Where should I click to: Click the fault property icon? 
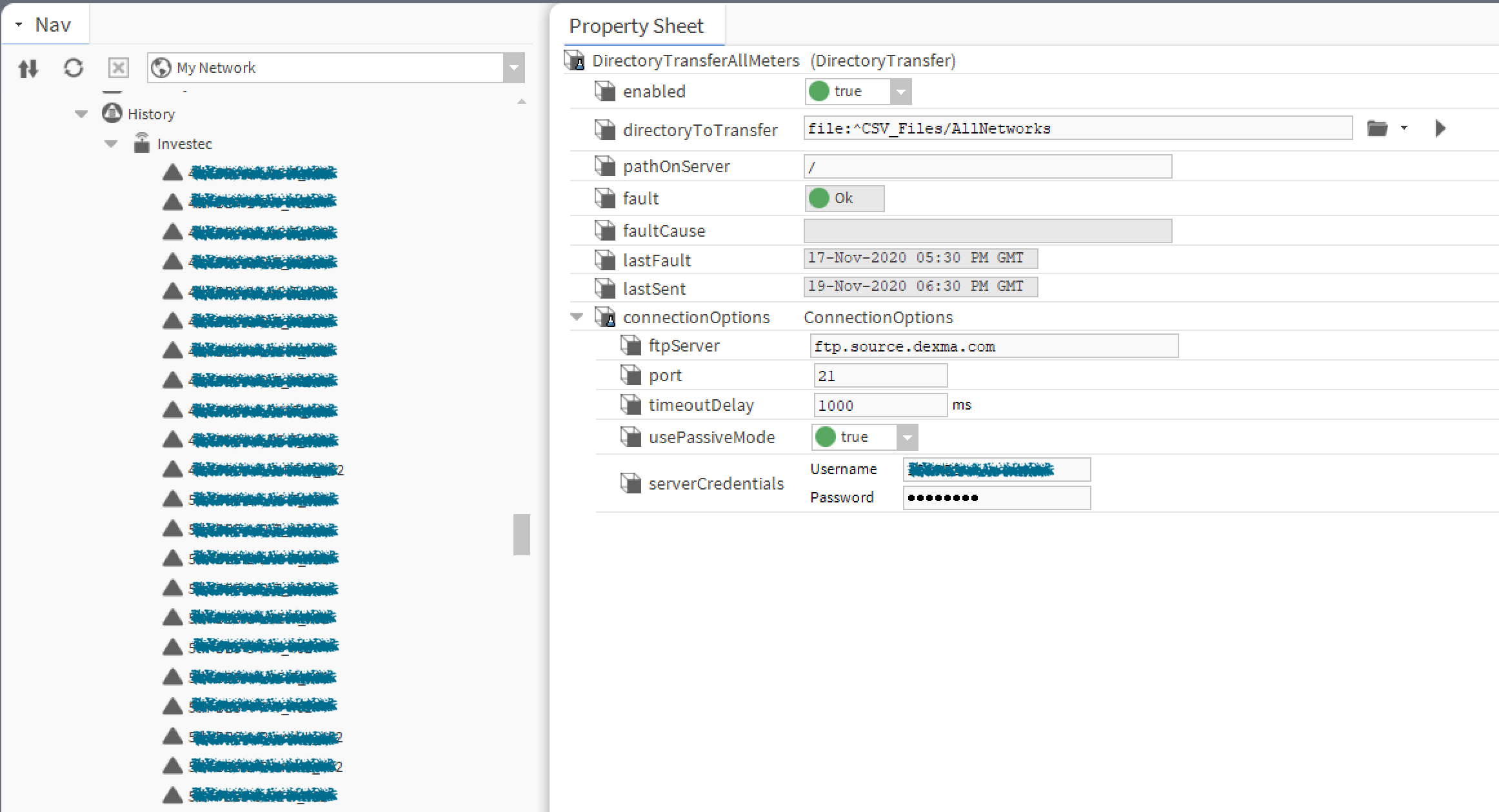[x=605, y=197]
